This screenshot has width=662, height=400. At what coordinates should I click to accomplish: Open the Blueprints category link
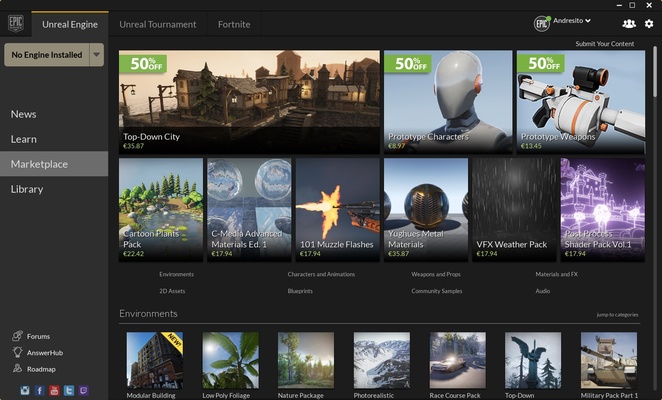300,291
